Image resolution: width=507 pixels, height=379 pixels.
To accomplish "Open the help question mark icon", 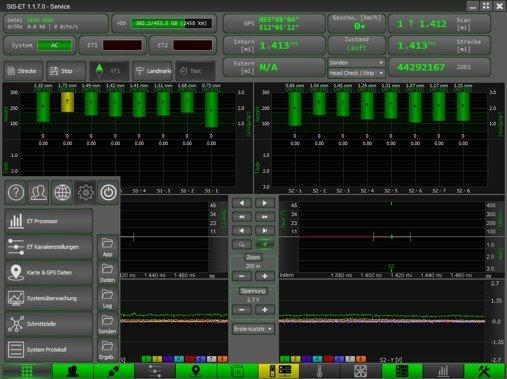I will pyautogui.click(x=16, y=192).
